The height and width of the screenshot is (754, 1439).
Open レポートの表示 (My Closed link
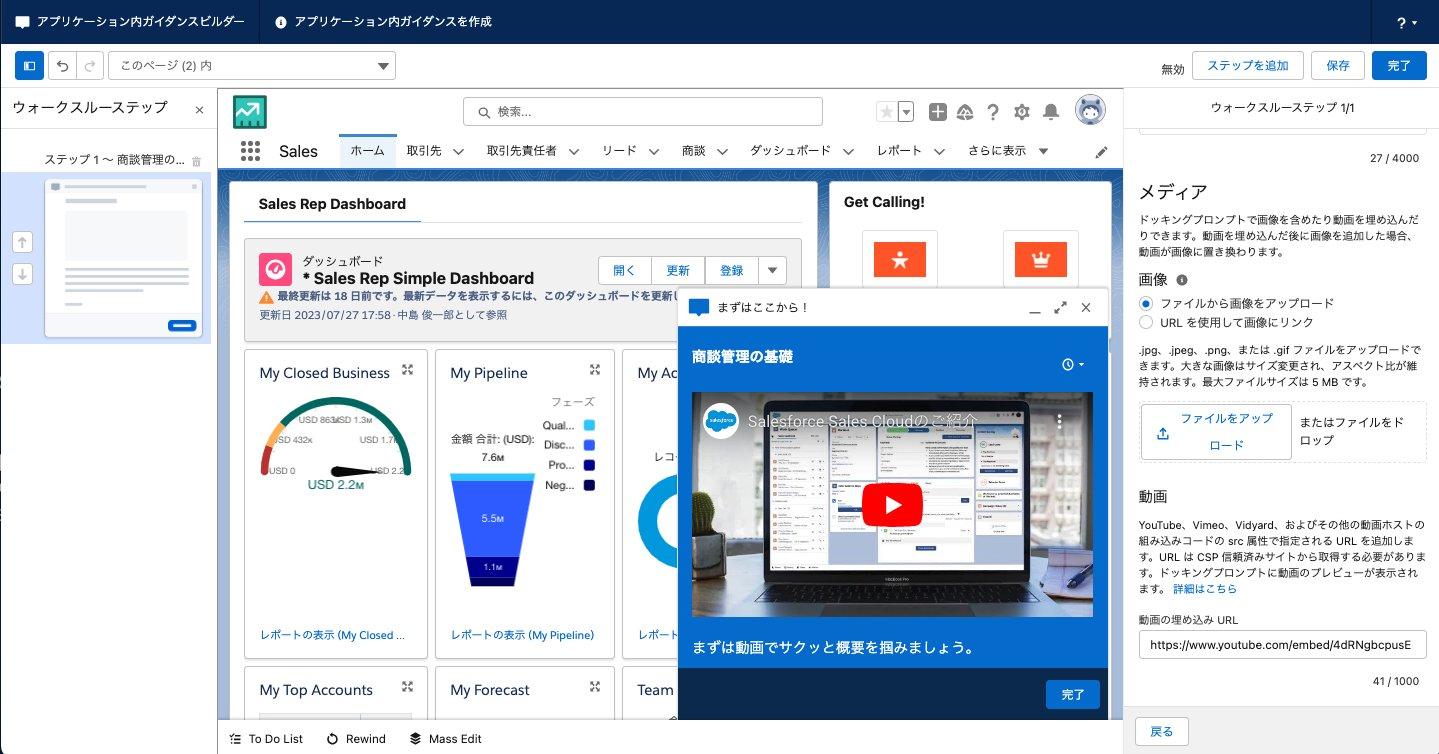[x=333, y=635]
